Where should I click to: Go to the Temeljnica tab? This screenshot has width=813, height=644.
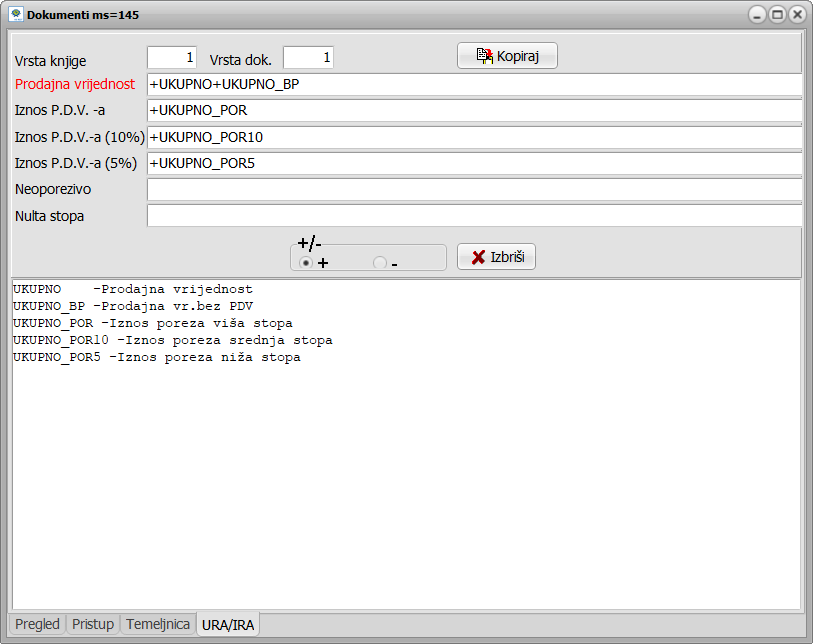click(157, 624)
